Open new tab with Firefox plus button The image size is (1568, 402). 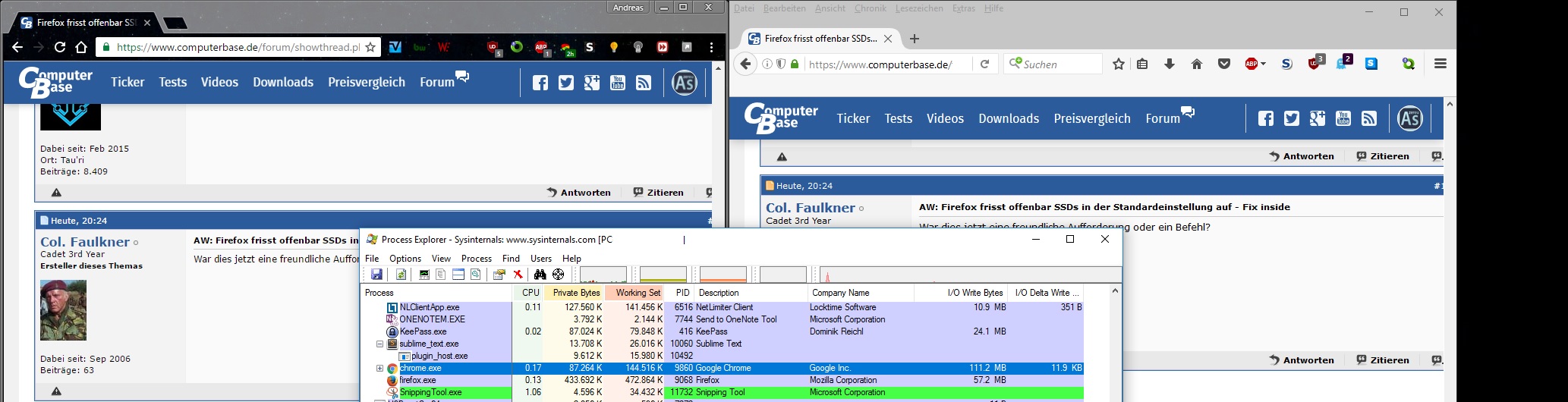[x=914, y=39]
